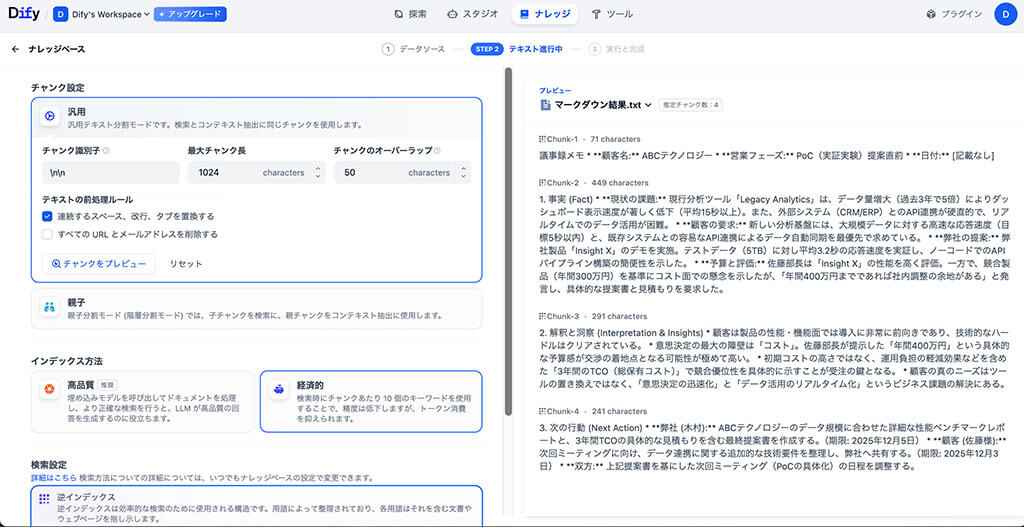Screen dimensions: 1024x528
Task: Select the ナレッジ tab
Action: coord(545,14)
